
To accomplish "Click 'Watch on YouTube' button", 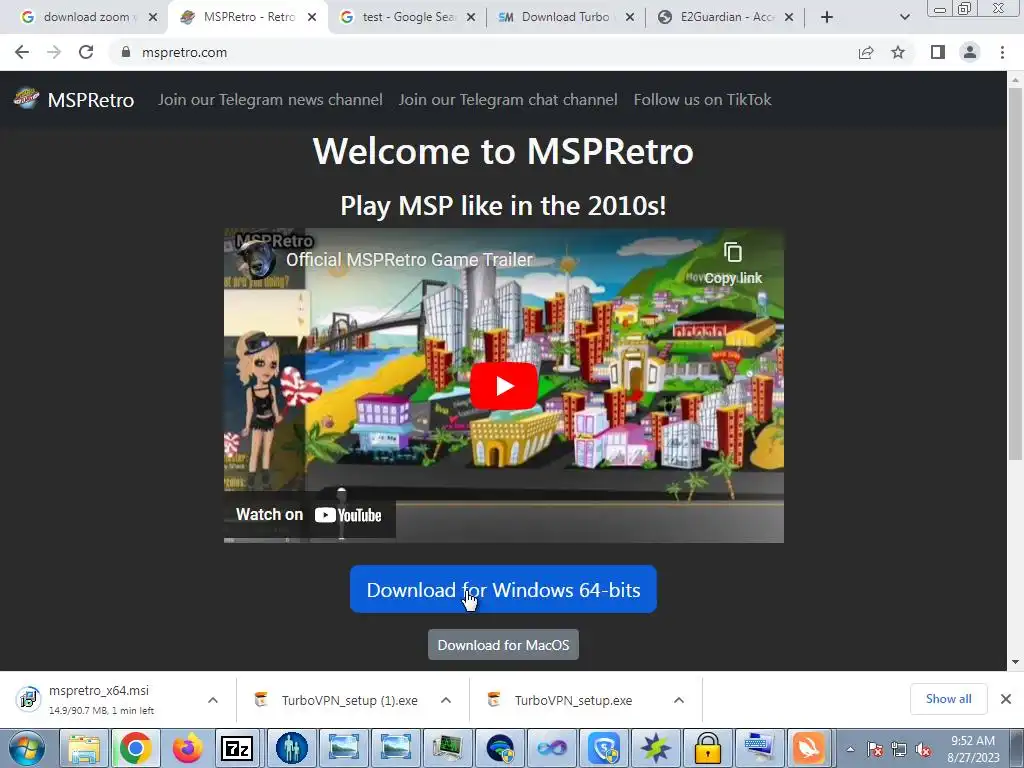I will tap(309, 515).
